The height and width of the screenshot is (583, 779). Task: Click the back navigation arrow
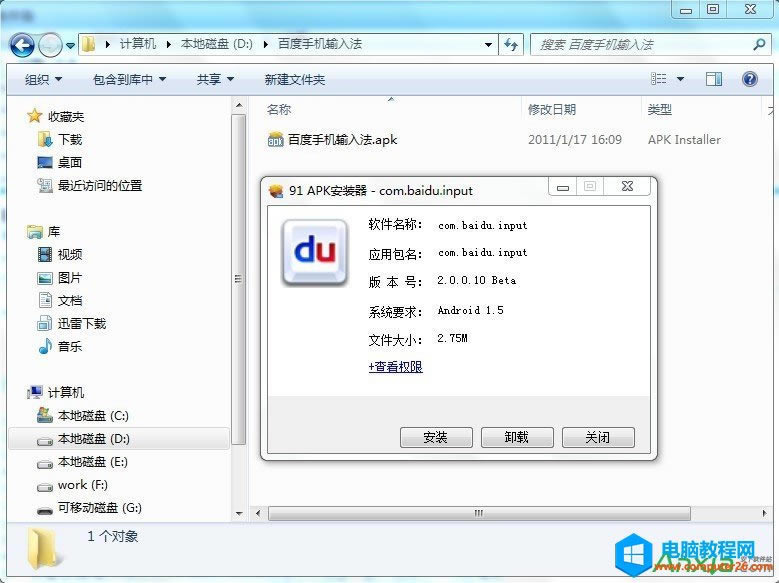tap(24, 45)
